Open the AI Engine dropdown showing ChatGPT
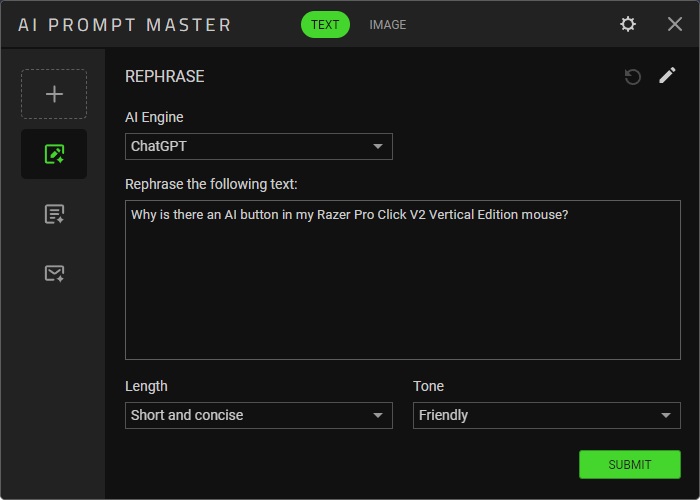The width and height of the screenshot is (700, 500). [x=258, y=146]
